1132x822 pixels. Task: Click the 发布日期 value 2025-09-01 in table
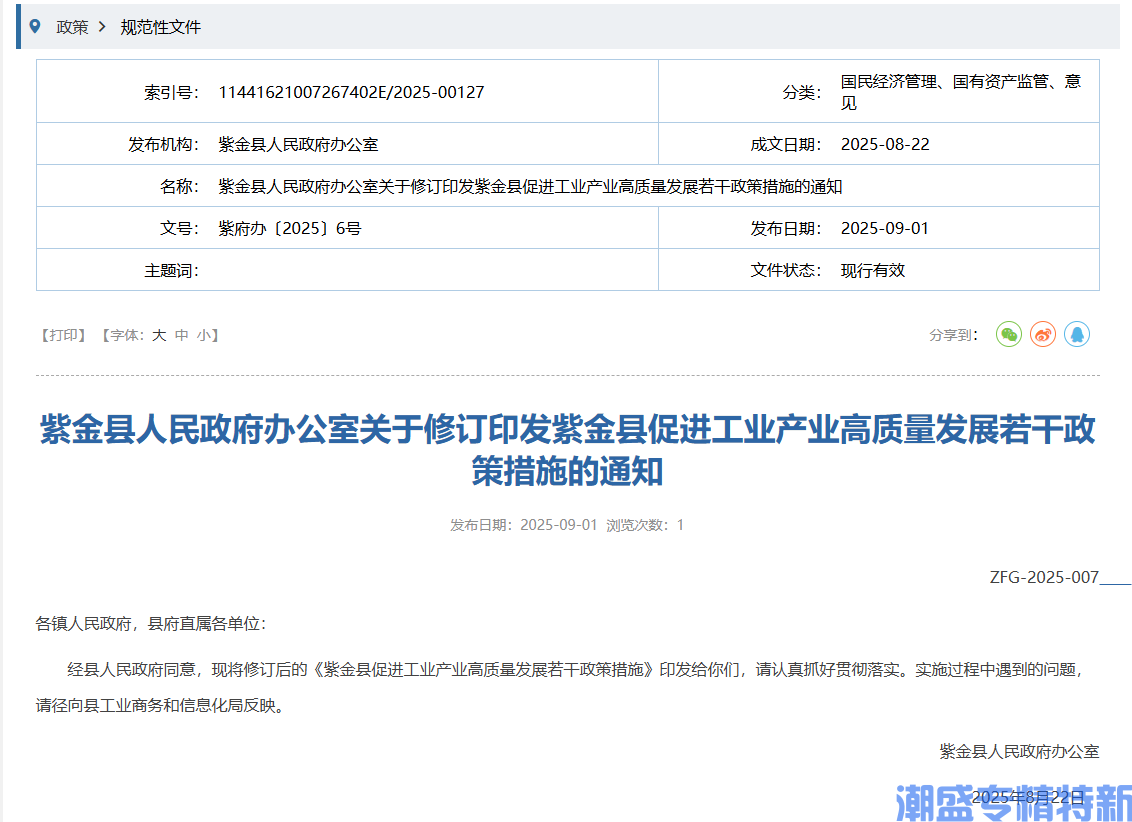(884, 229)
